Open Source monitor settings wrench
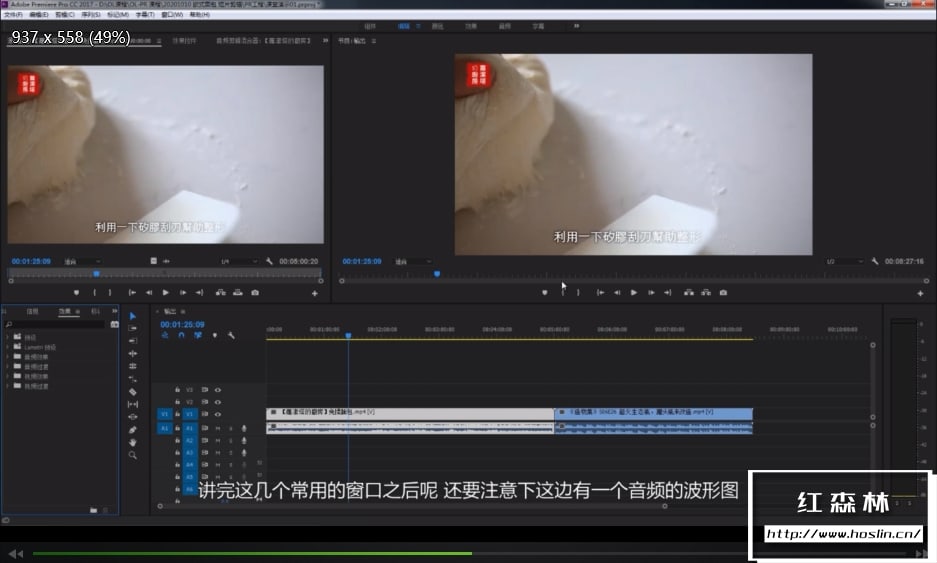This screenshot has height=563, width=937. coord(270,261)
